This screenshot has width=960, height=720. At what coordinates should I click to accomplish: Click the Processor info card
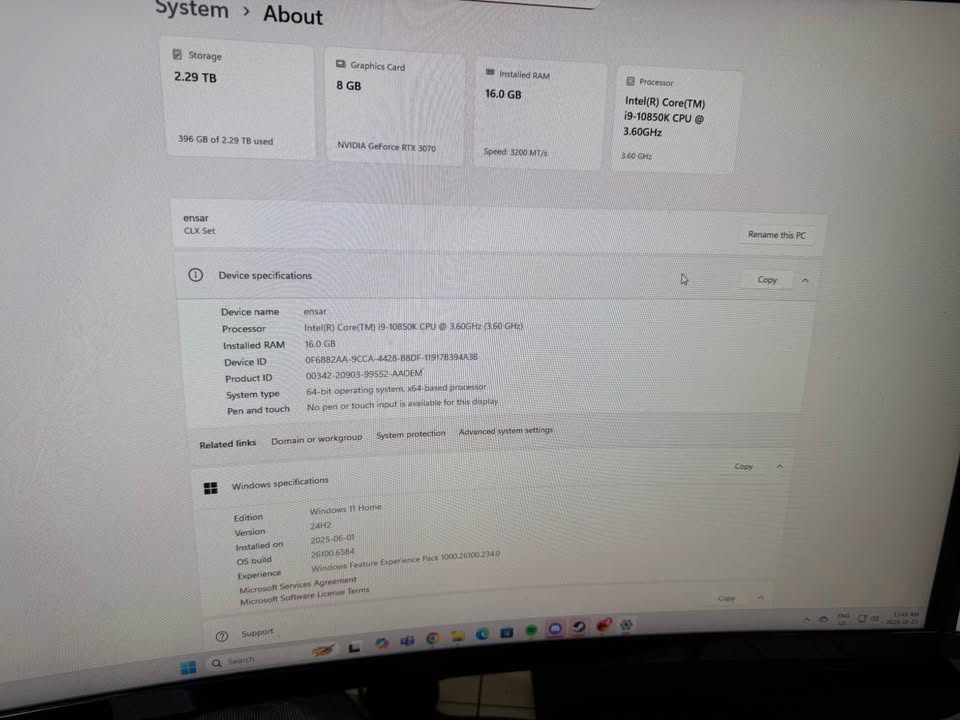point(675,120)
